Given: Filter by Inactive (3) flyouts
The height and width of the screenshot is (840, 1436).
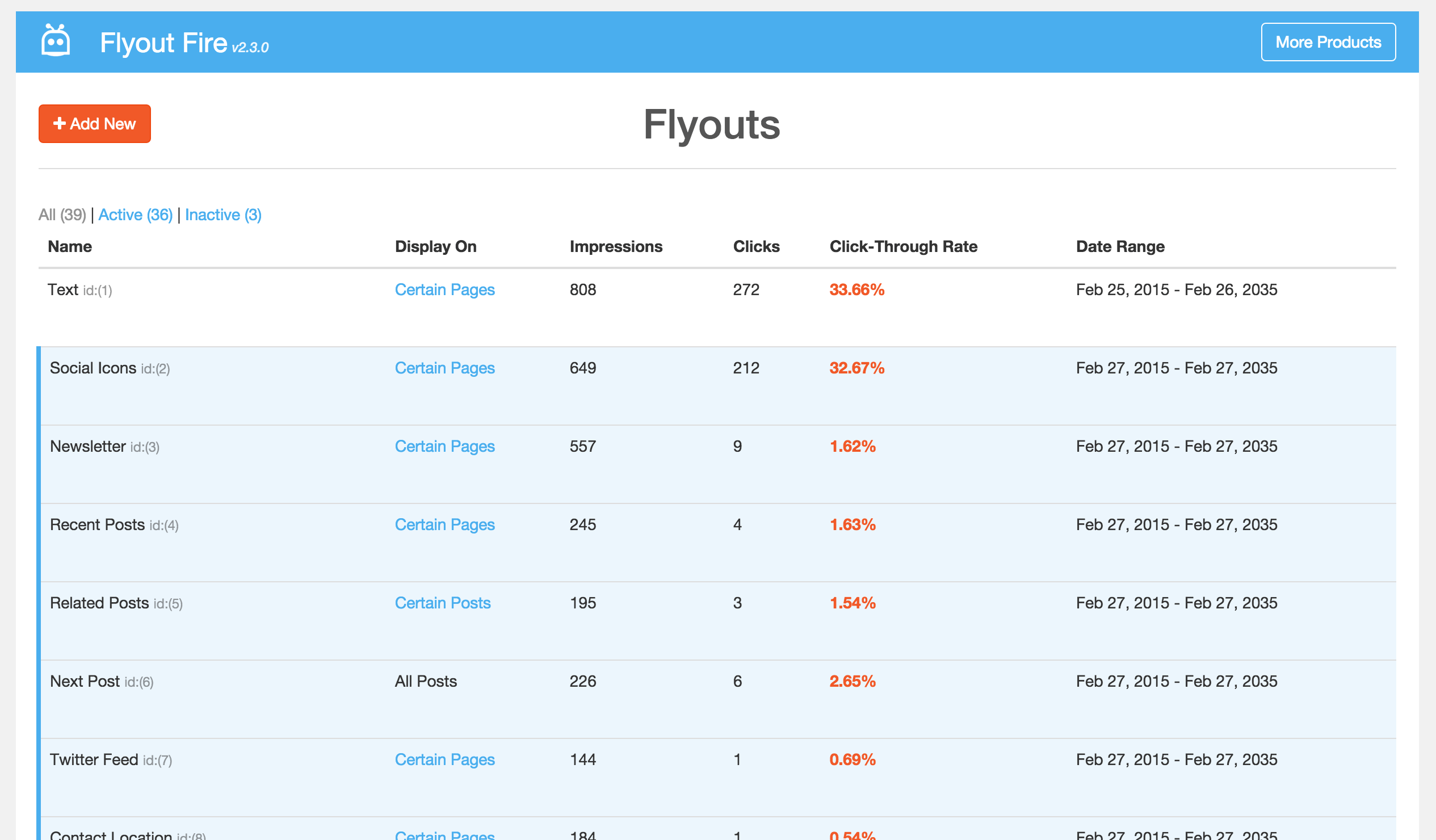Looking at the screenshot, I should point(223,215).
